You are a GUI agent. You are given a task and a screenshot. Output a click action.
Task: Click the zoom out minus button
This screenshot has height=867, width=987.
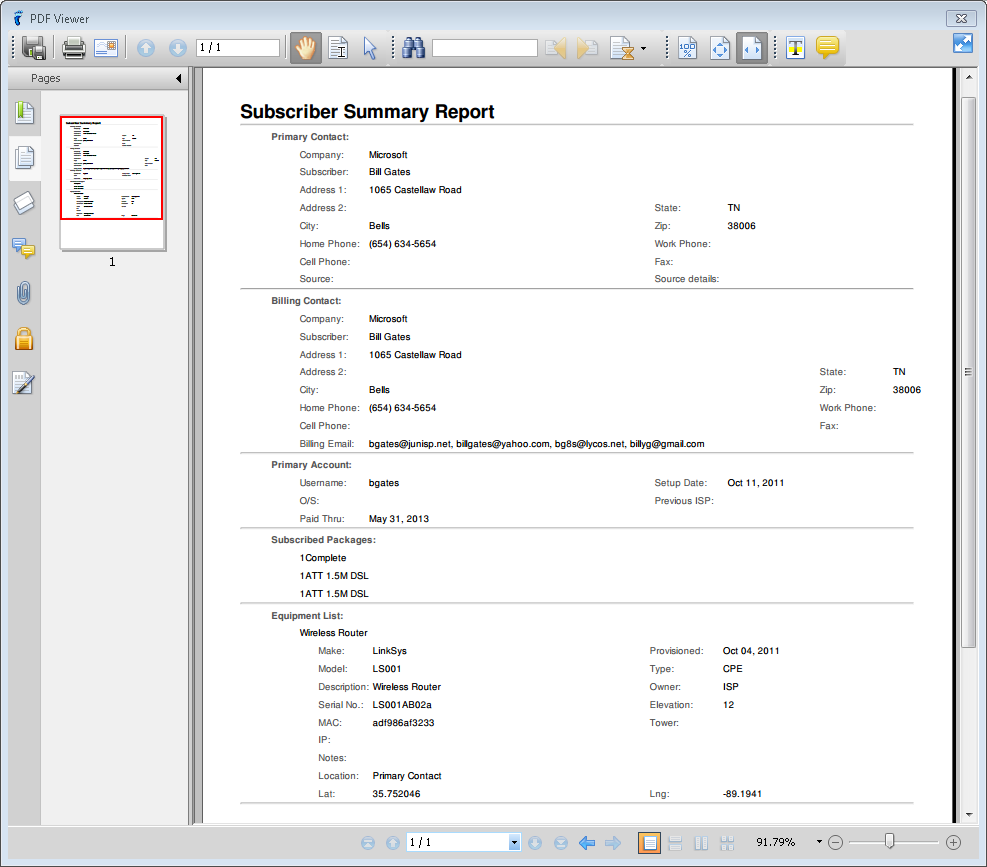pyautogui.click(x=835, y=842)
